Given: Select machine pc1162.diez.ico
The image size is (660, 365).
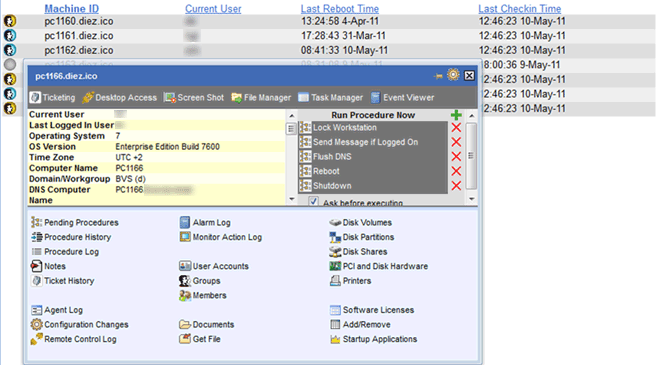Looking at the screenshot, I should click(79, 50).
